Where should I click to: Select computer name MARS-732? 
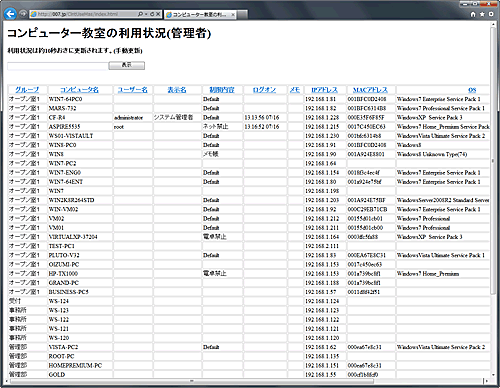tap(62, 108)
